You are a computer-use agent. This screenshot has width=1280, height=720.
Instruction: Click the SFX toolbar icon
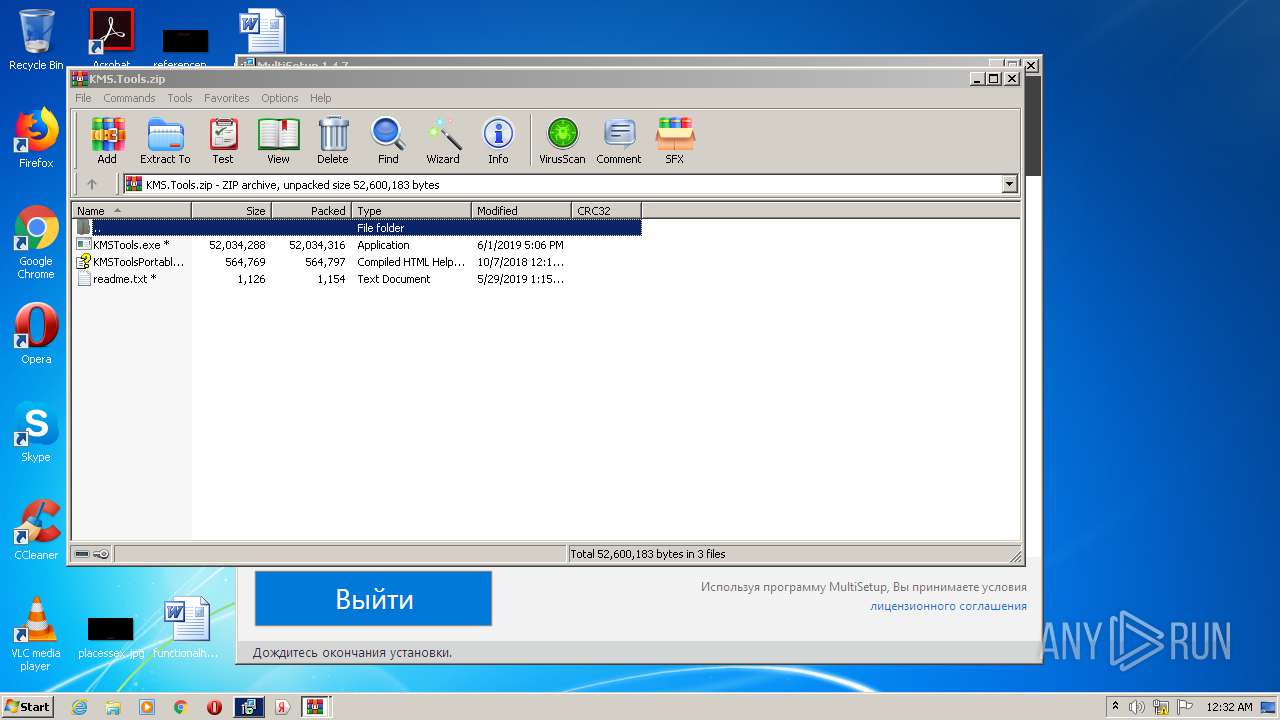tap(675, 140)
